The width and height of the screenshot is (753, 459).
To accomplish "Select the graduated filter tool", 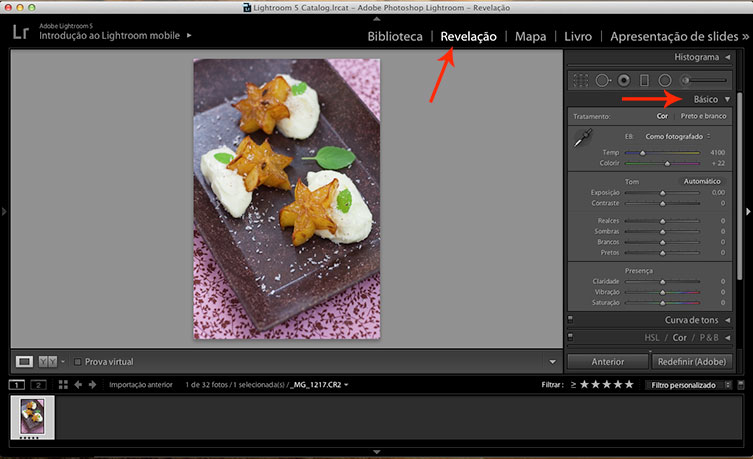I will pos(645,79).
